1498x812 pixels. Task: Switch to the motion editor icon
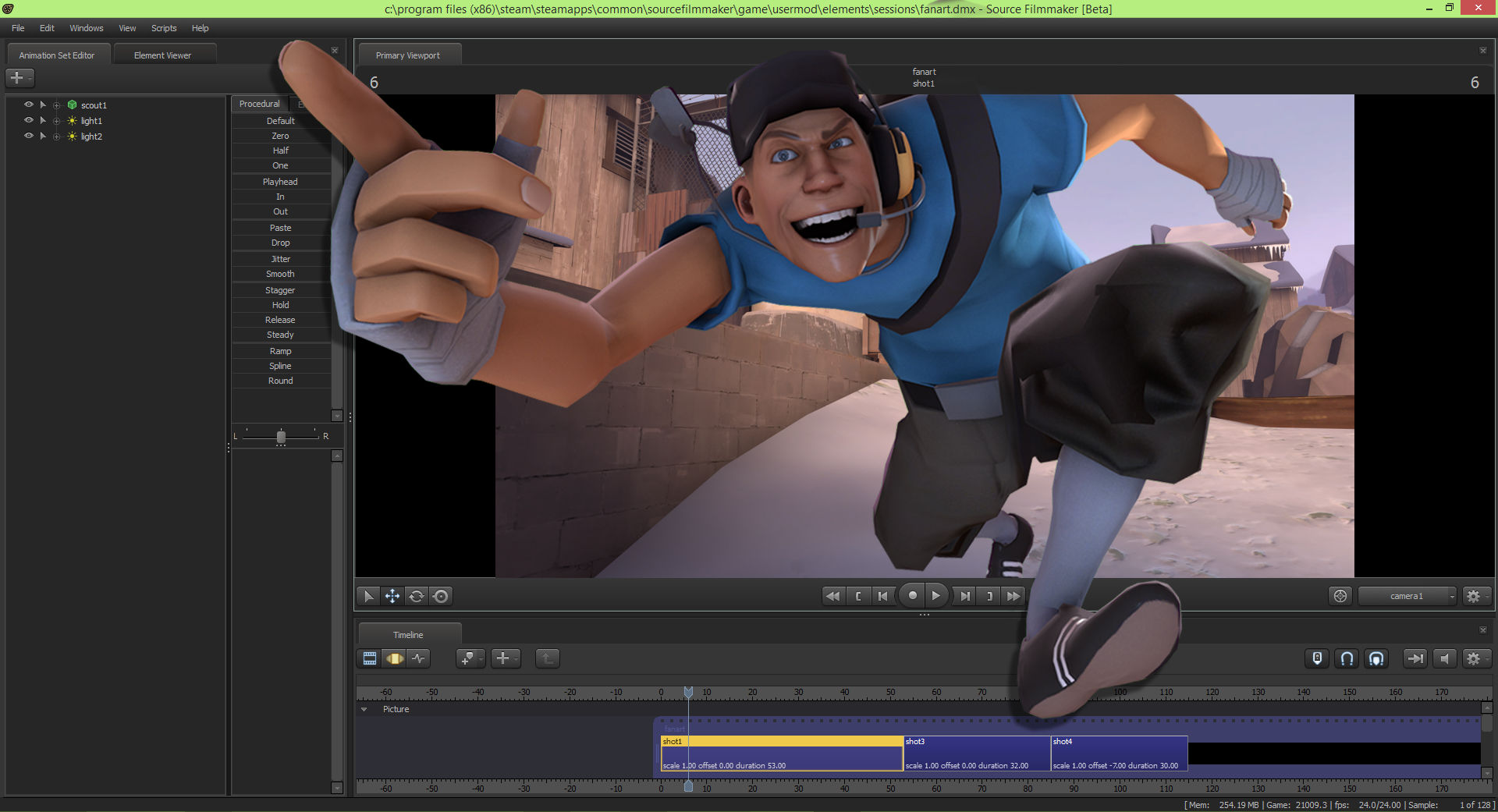pos(395,658)
